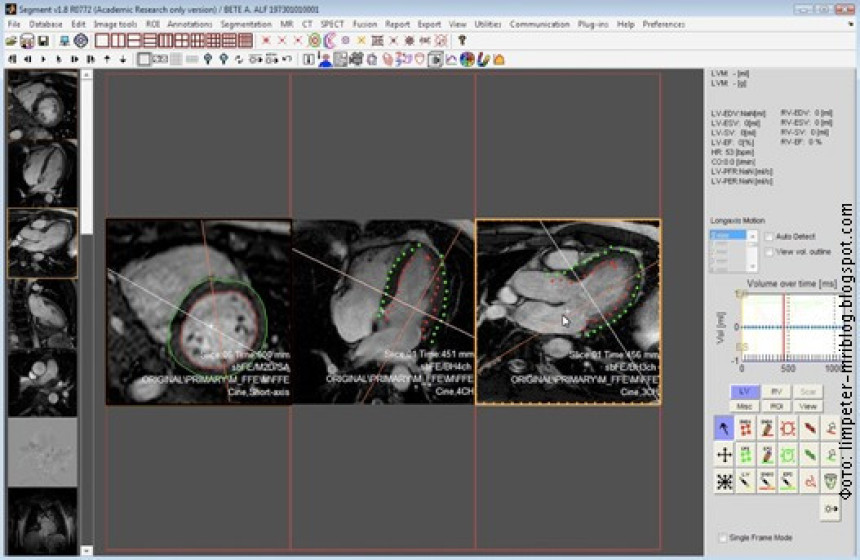
Task: Select the gray flow image thumbnail
Action: pyautogui.click(x=42, y=452)
